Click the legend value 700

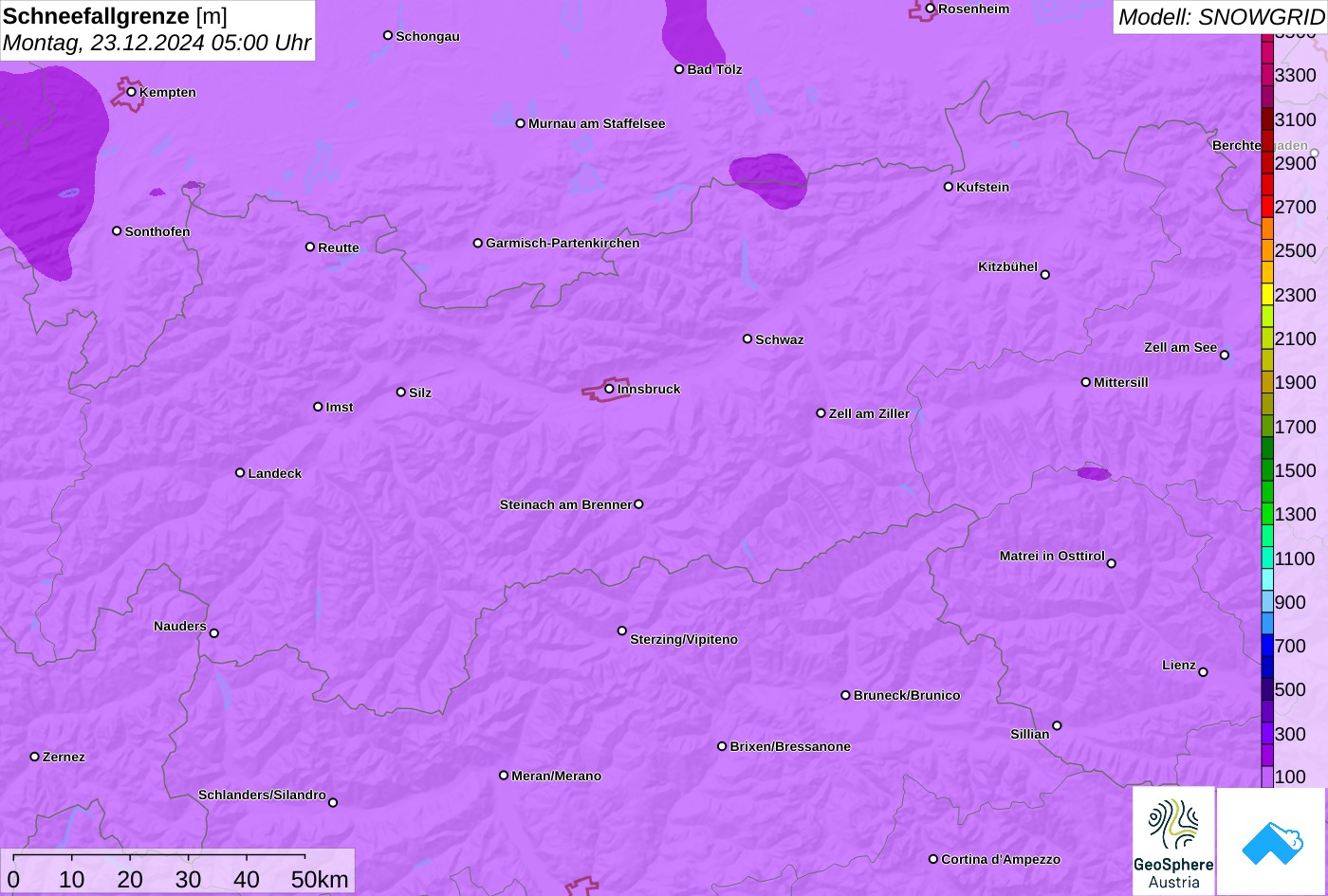(x=1290, y=646)
